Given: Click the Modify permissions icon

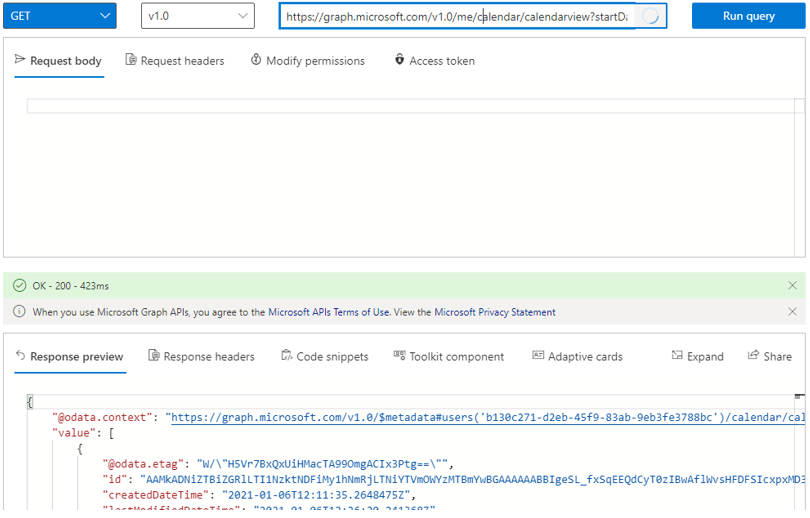Looking at the screenshot, I should click(x=256, y=60).
